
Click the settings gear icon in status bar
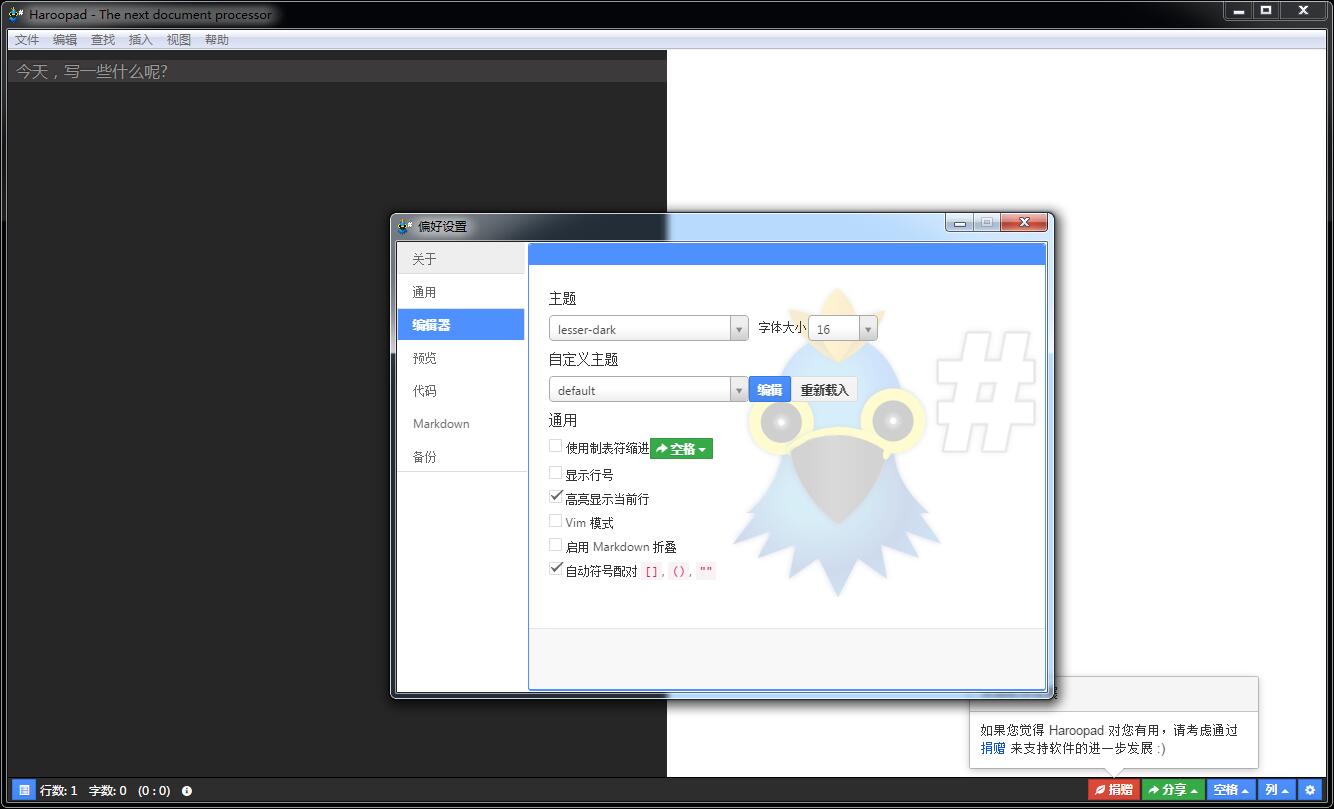1310,790
